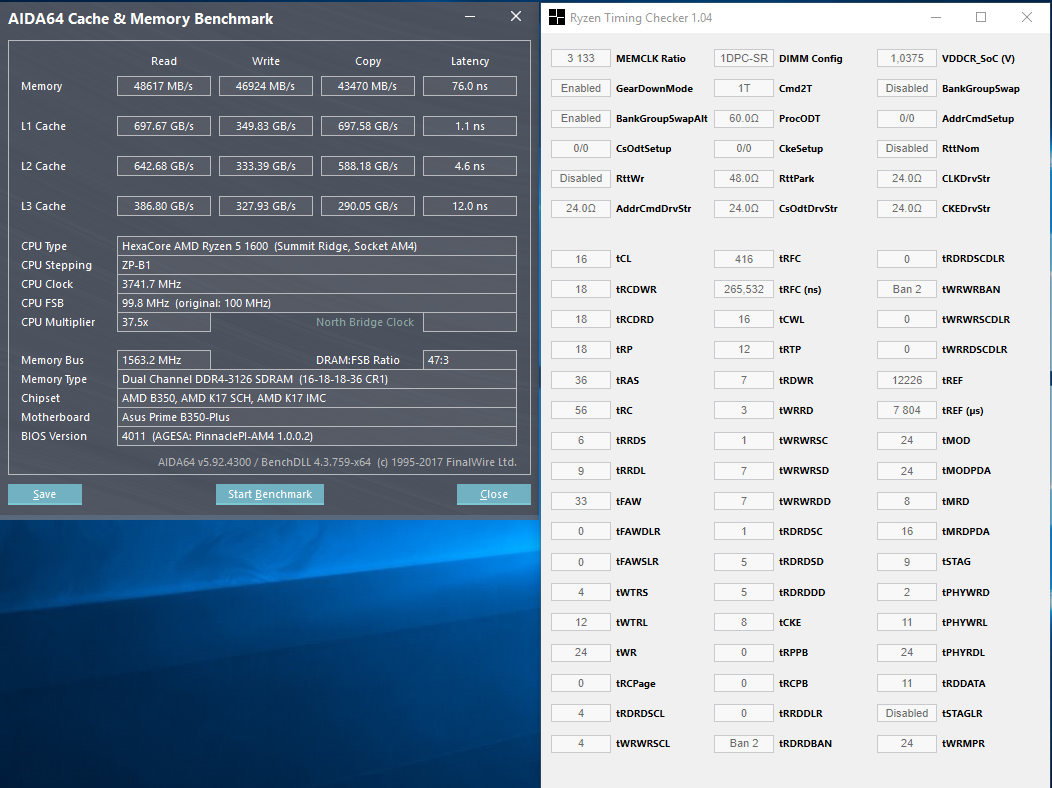Click the GearDownMode Enabled value
Viewport: 1052px width, 788px height.
581,89
